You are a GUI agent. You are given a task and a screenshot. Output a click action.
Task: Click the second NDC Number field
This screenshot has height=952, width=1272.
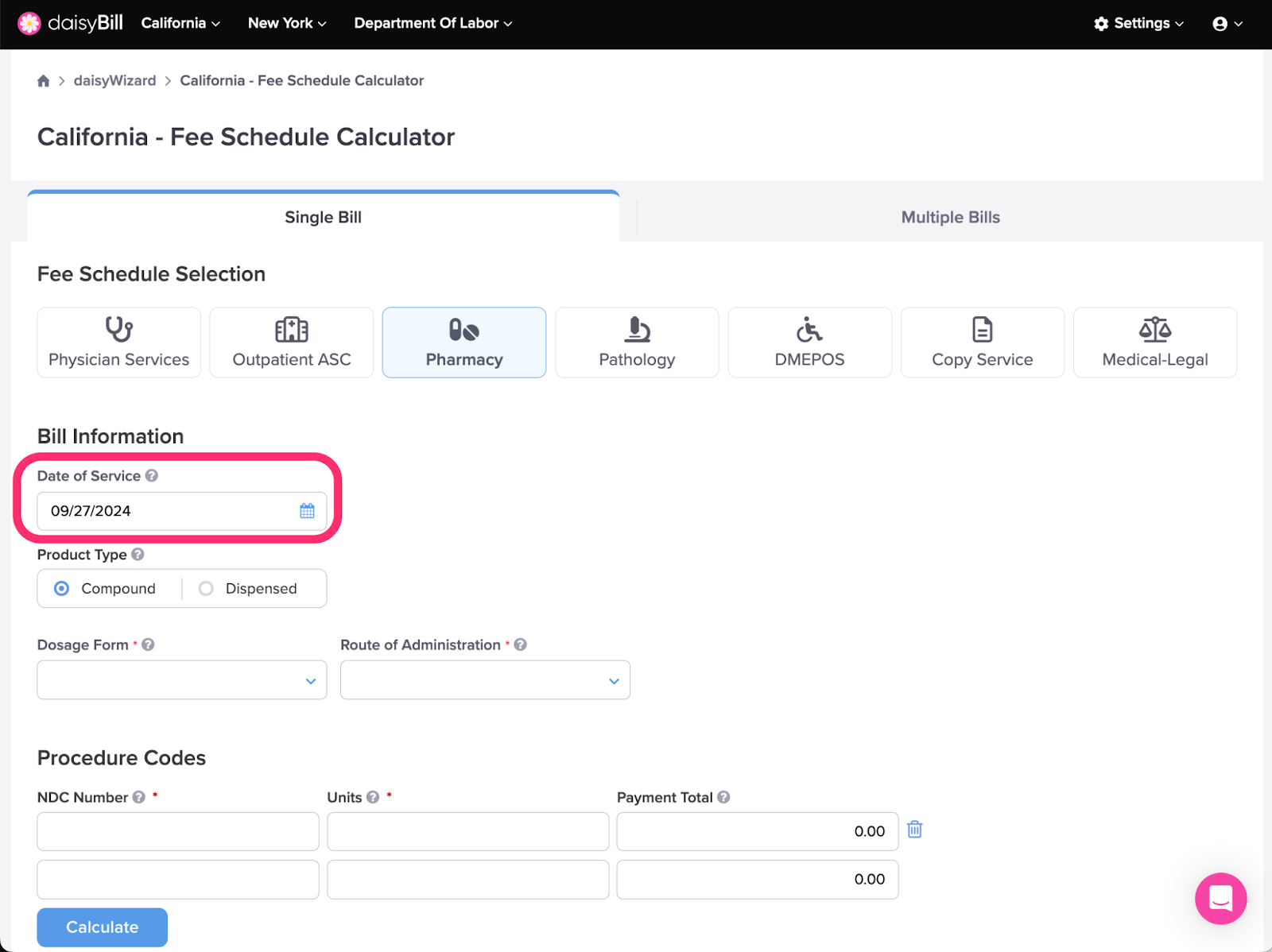pyautogui.click(x=178, y=880)
